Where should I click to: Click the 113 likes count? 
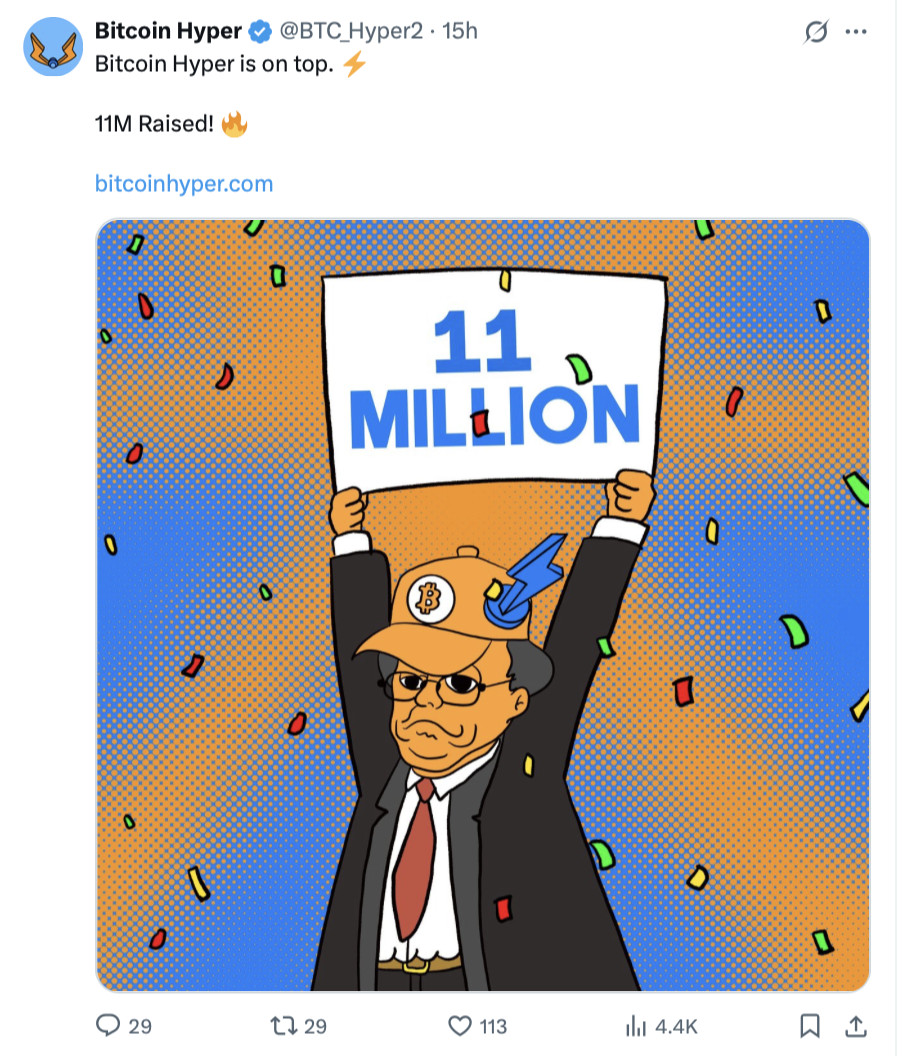pyautogui.click(x=492, y=1026)
